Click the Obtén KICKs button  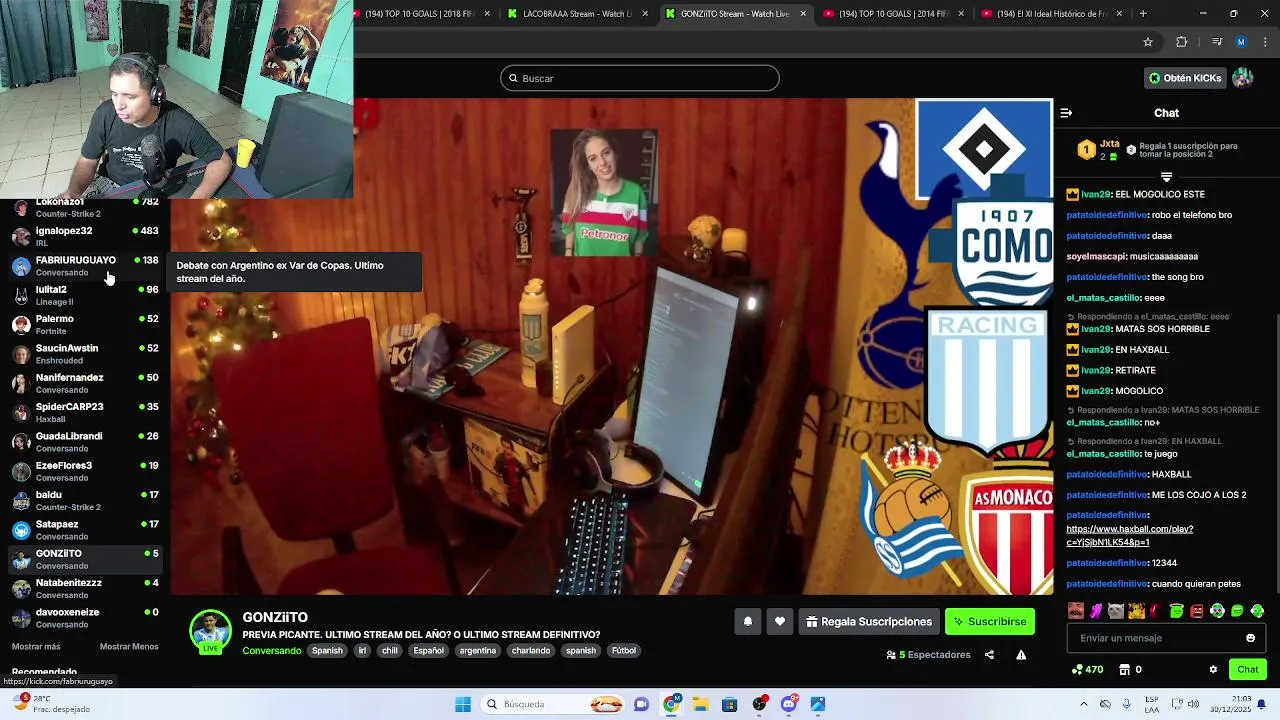(x=1184, y=78)
